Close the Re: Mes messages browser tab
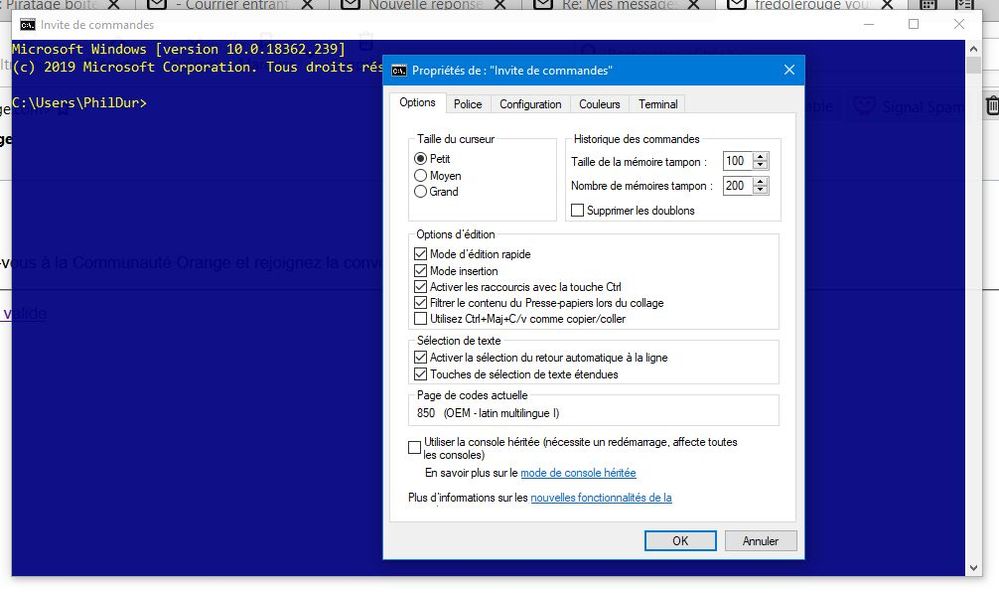This screenshot has width=999, height=594. tap(694, 5)
